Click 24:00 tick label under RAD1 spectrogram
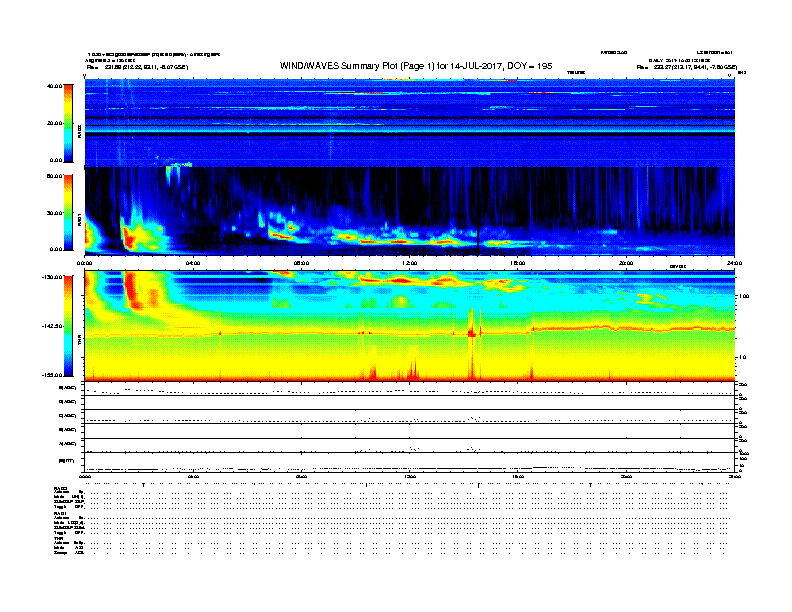This screenshot has height=612, width=792. pyautogui.click(x=734, y=263)
